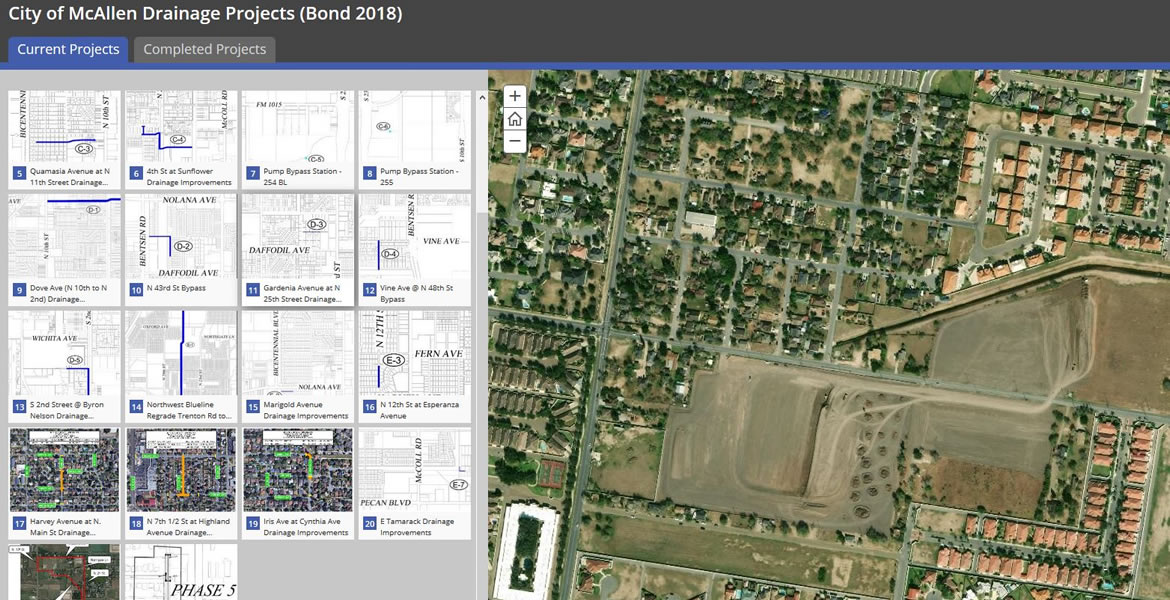The image size is (1170, 600).
Task: Click project number 16 badge
Action: tap(369, 407)
